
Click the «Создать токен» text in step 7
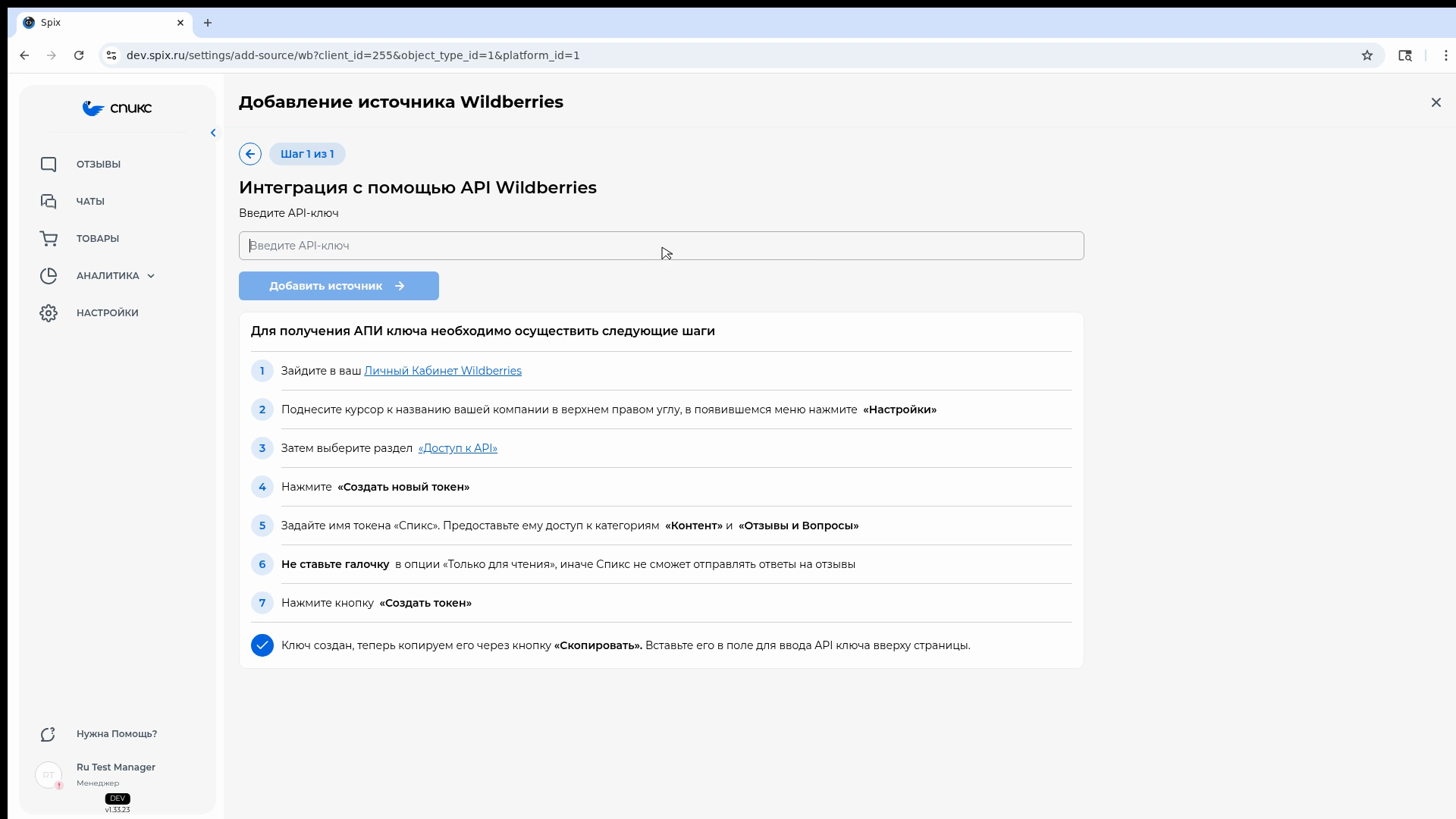point(425,603)
